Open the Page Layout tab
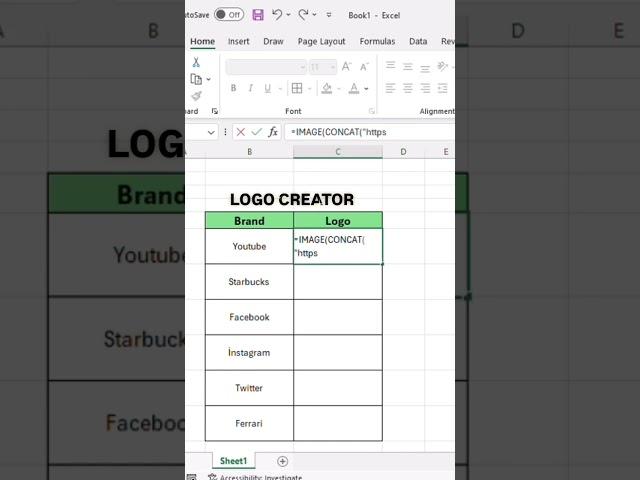Image resolution: width=640 pixels, height=480 pixels. click(x=321, y=41)
